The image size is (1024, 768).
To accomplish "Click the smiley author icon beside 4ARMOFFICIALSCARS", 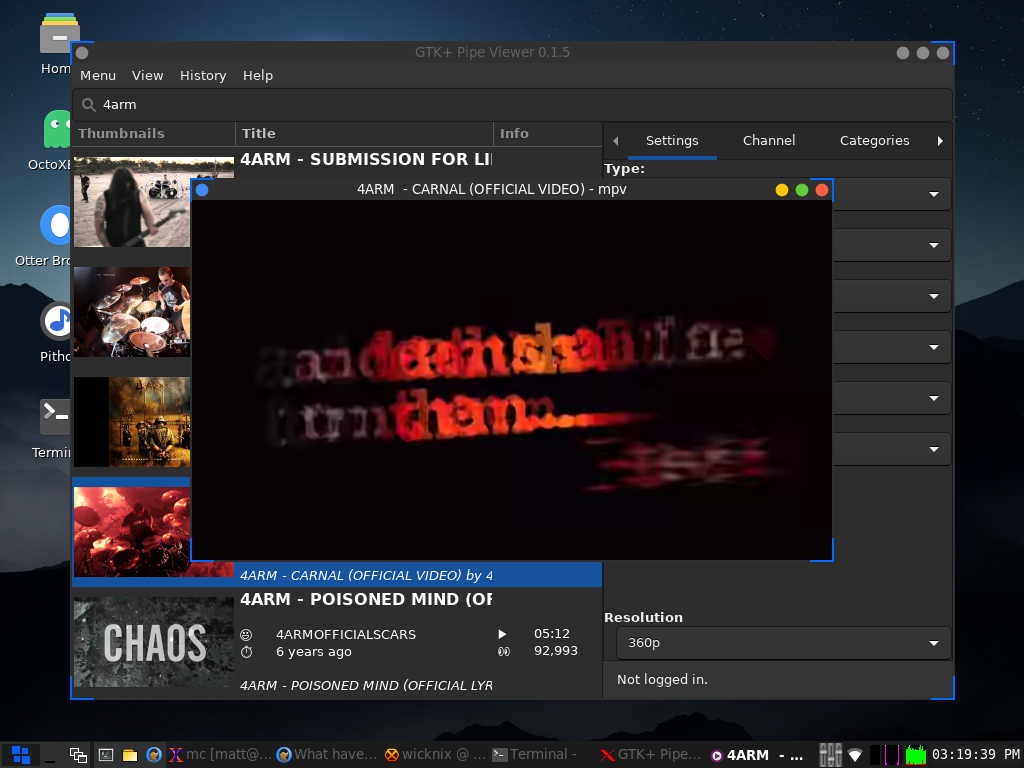I will pyautogui.click(x=246, y=635).
